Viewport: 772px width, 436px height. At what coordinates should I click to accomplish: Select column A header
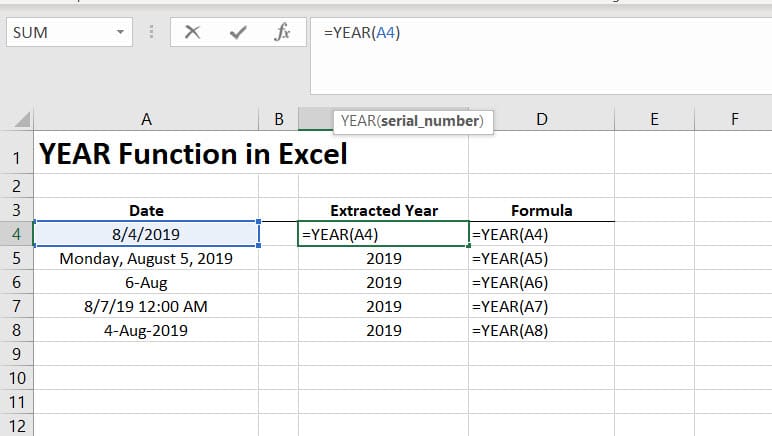tap(146, 120)
